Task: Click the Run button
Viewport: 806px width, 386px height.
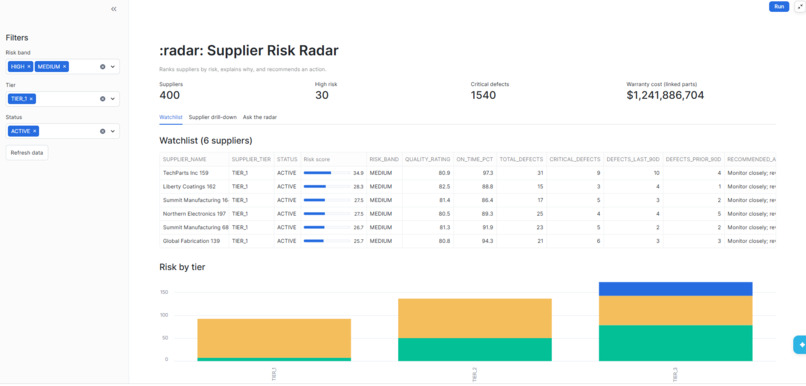Action: click(779, 7)
